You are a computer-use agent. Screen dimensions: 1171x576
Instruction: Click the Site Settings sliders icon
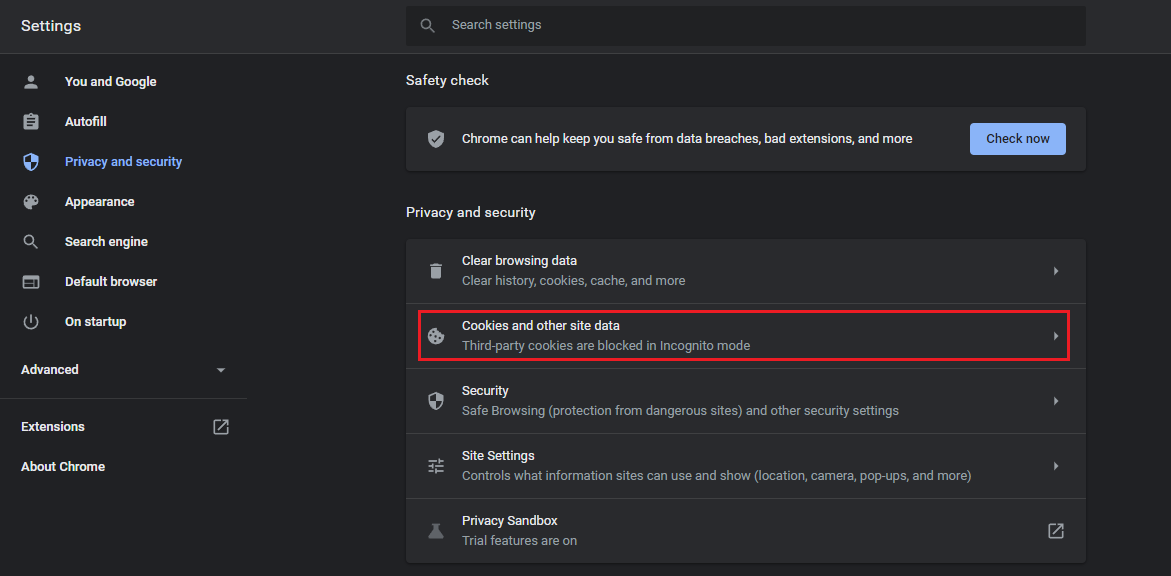[x=435, y=465]
